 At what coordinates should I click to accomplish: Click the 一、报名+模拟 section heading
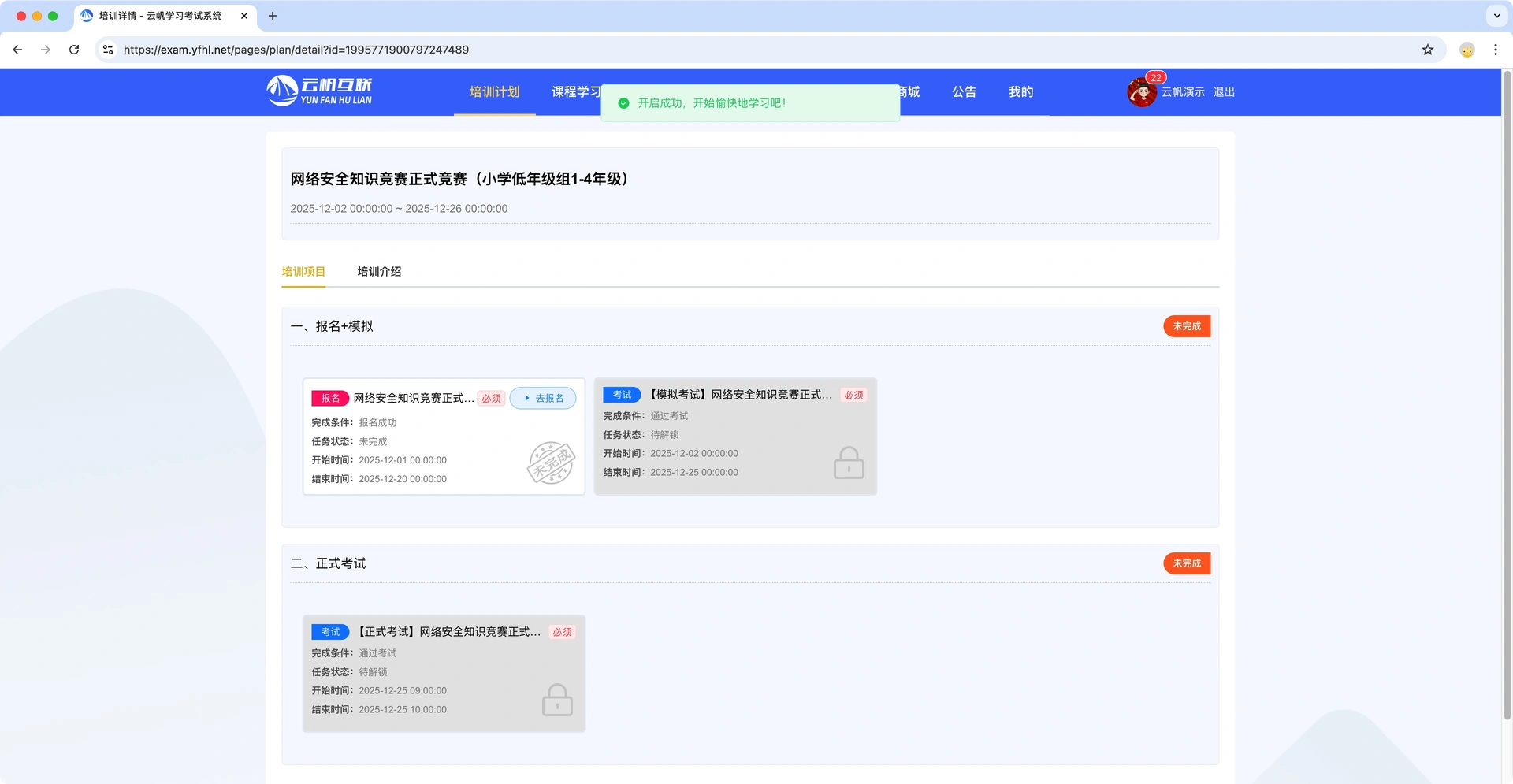[x=332, y=326]
